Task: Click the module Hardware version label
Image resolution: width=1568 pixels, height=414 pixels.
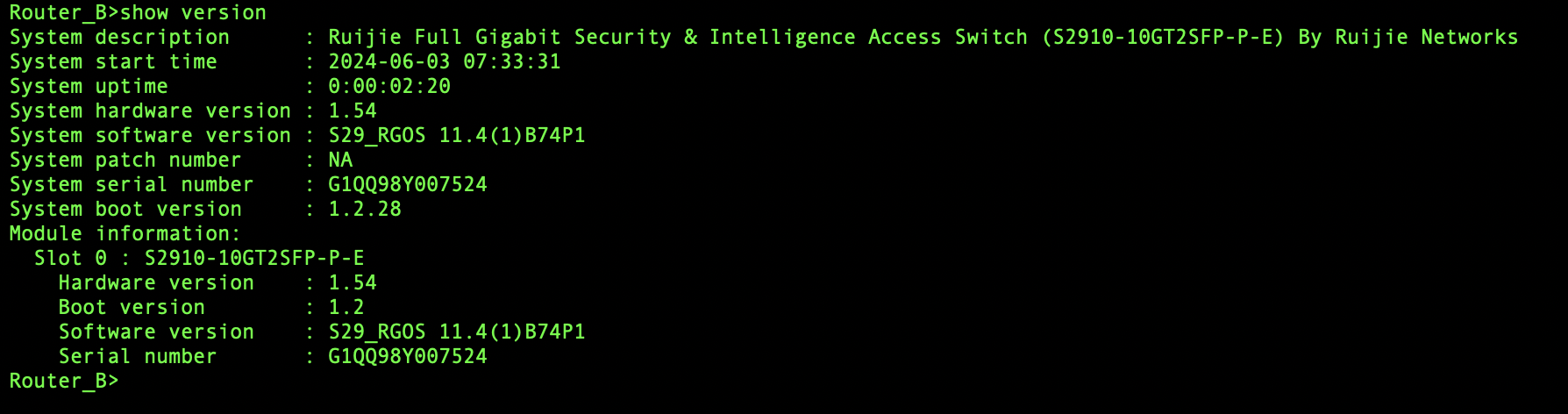Action: pyautogui.click(x=156, y=282)
